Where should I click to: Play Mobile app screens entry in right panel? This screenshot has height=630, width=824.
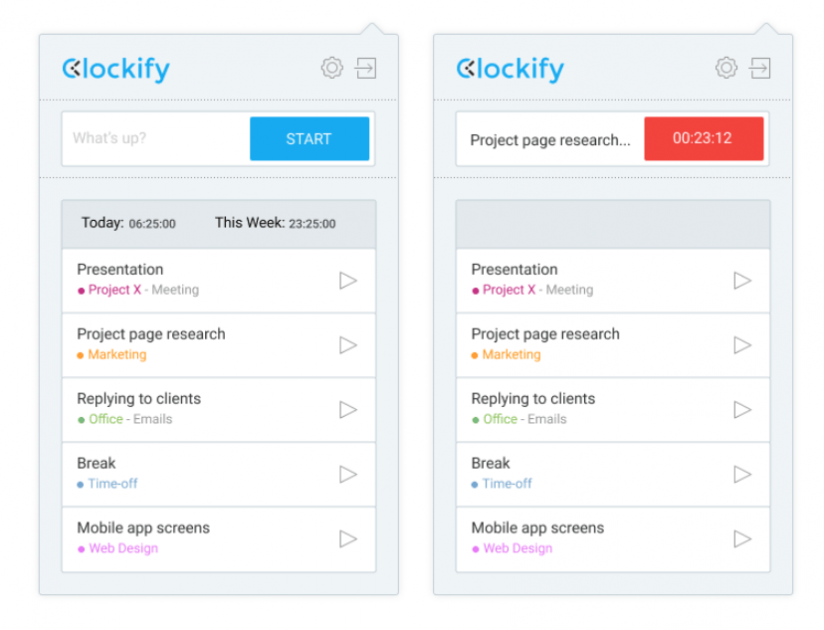[742, 539]
